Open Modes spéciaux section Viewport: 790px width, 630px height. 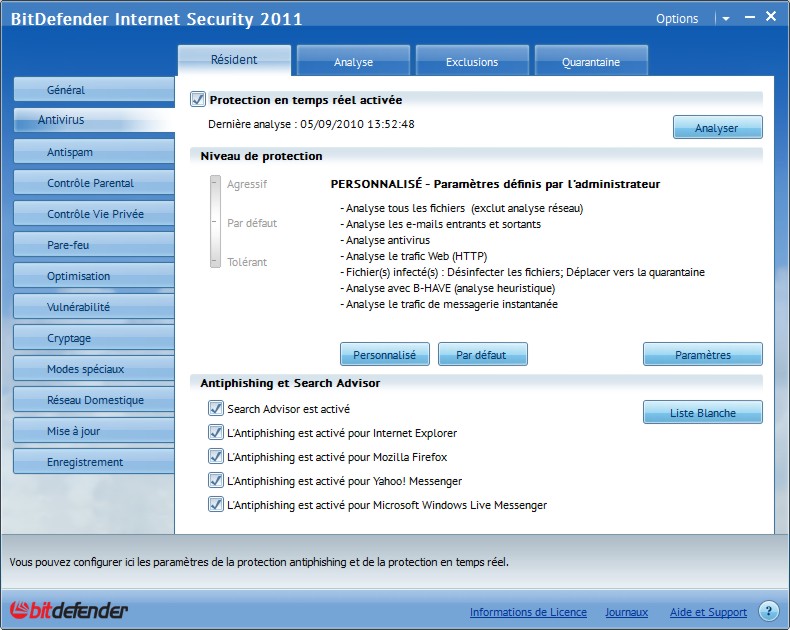(x=94, y=369)
